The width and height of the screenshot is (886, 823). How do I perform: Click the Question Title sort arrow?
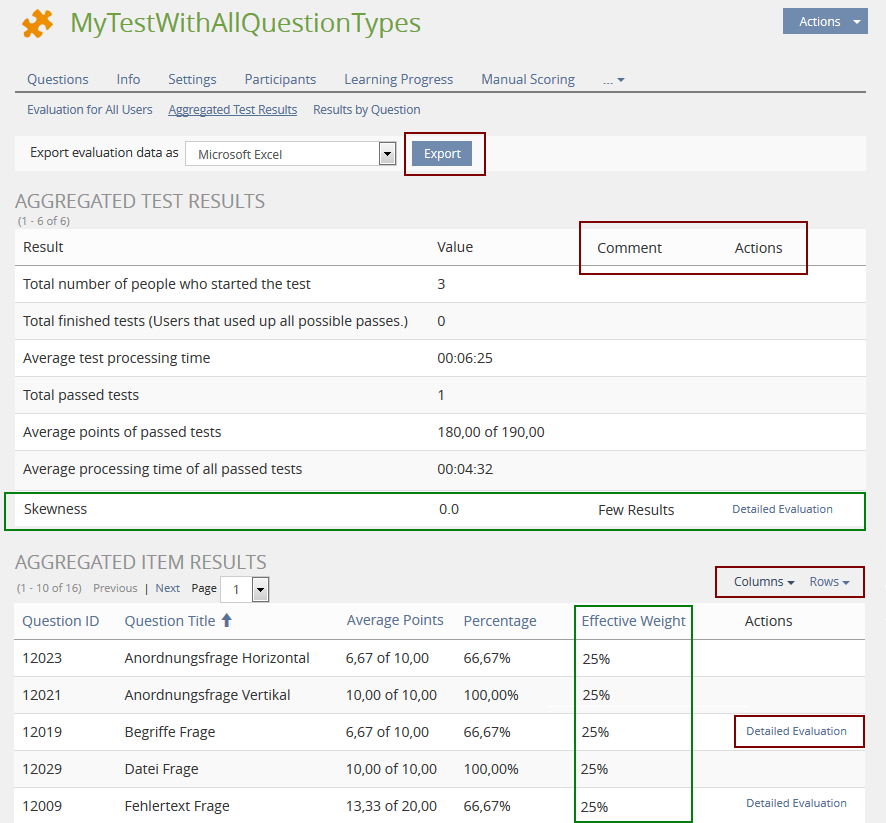point(226,621)
